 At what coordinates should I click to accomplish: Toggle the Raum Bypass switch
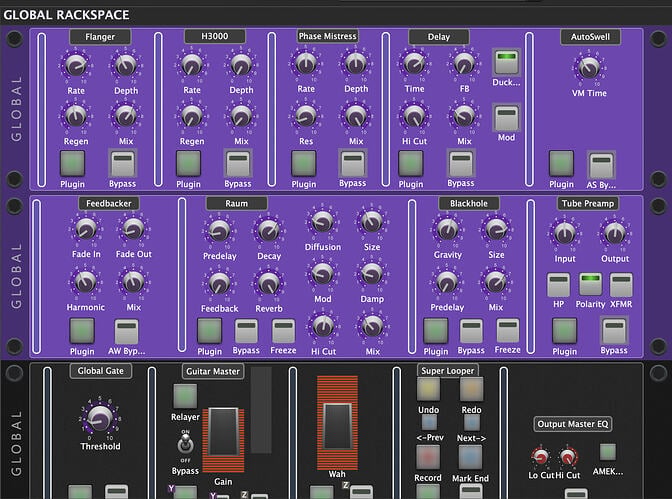click(246, 331)
